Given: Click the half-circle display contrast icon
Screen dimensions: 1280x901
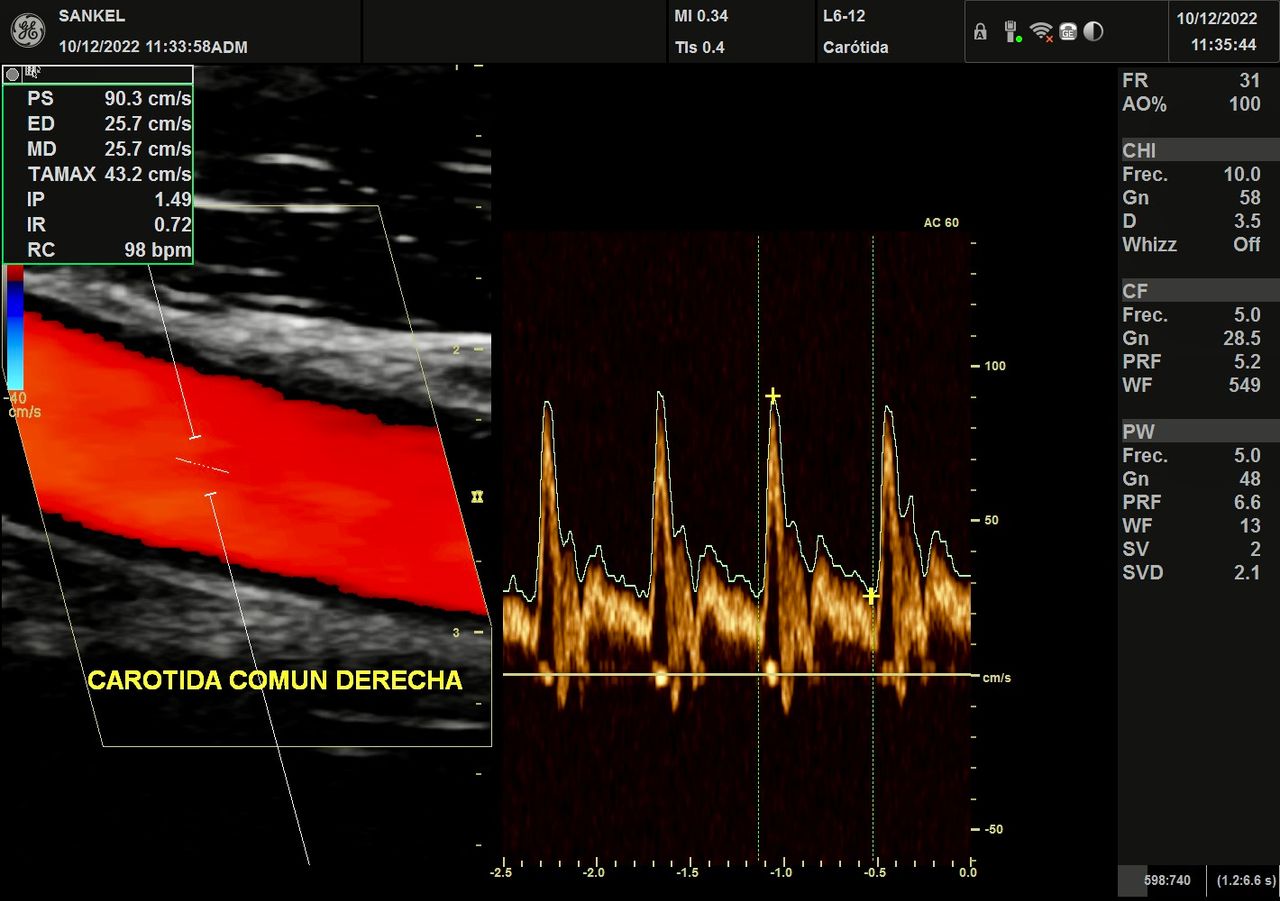Looking at the screenshot, I should tap(1094, 32).
